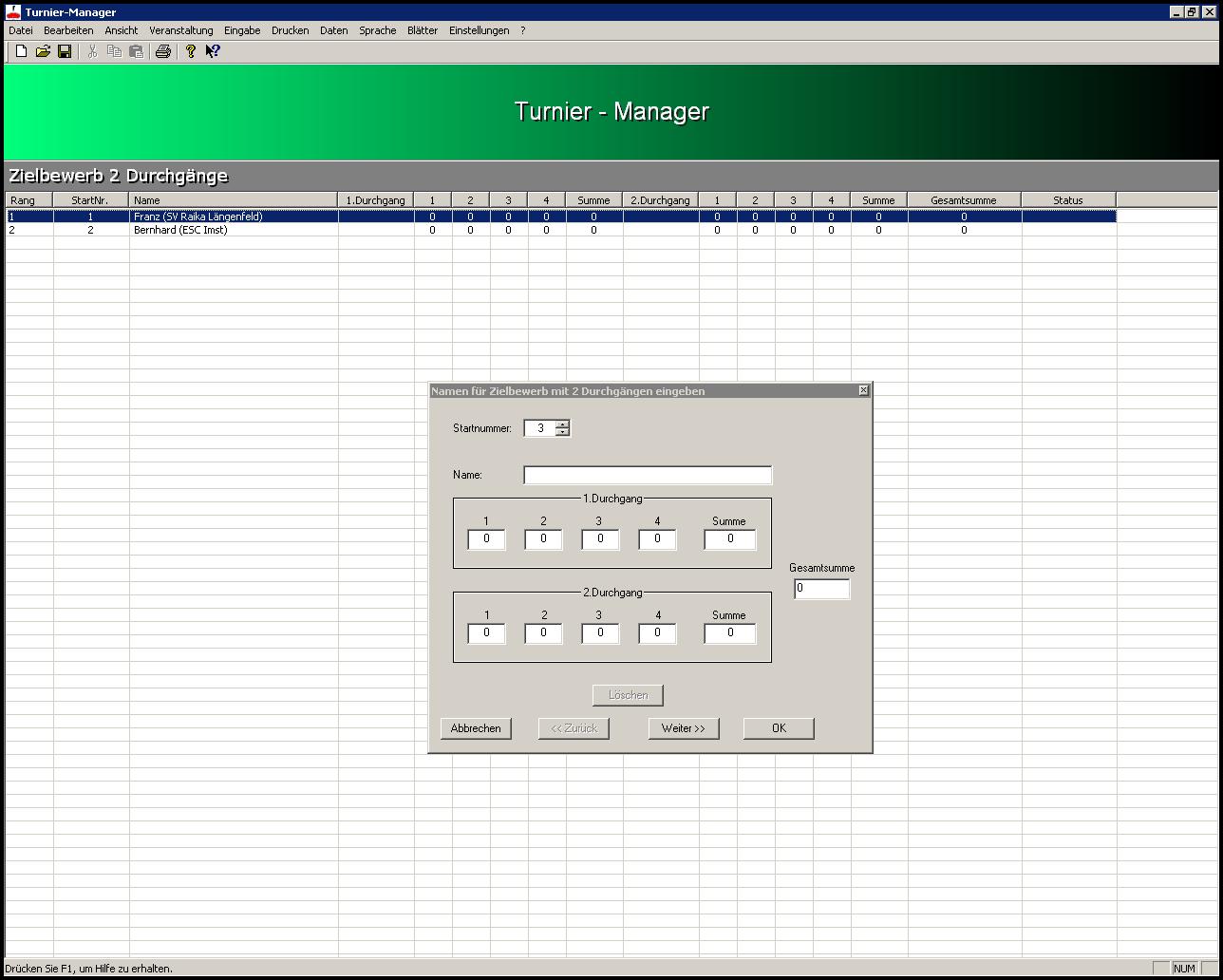Click the Cut scissors toolbar icon

pos(92,51)
